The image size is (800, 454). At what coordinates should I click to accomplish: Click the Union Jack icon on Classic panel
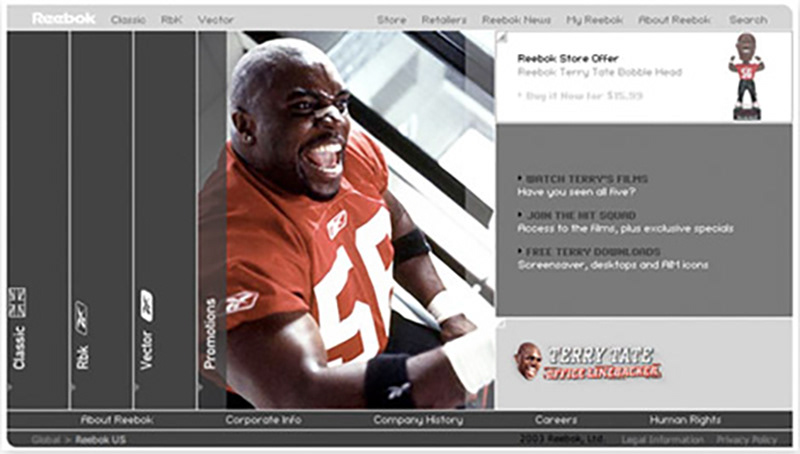click(x=17, y=302)
